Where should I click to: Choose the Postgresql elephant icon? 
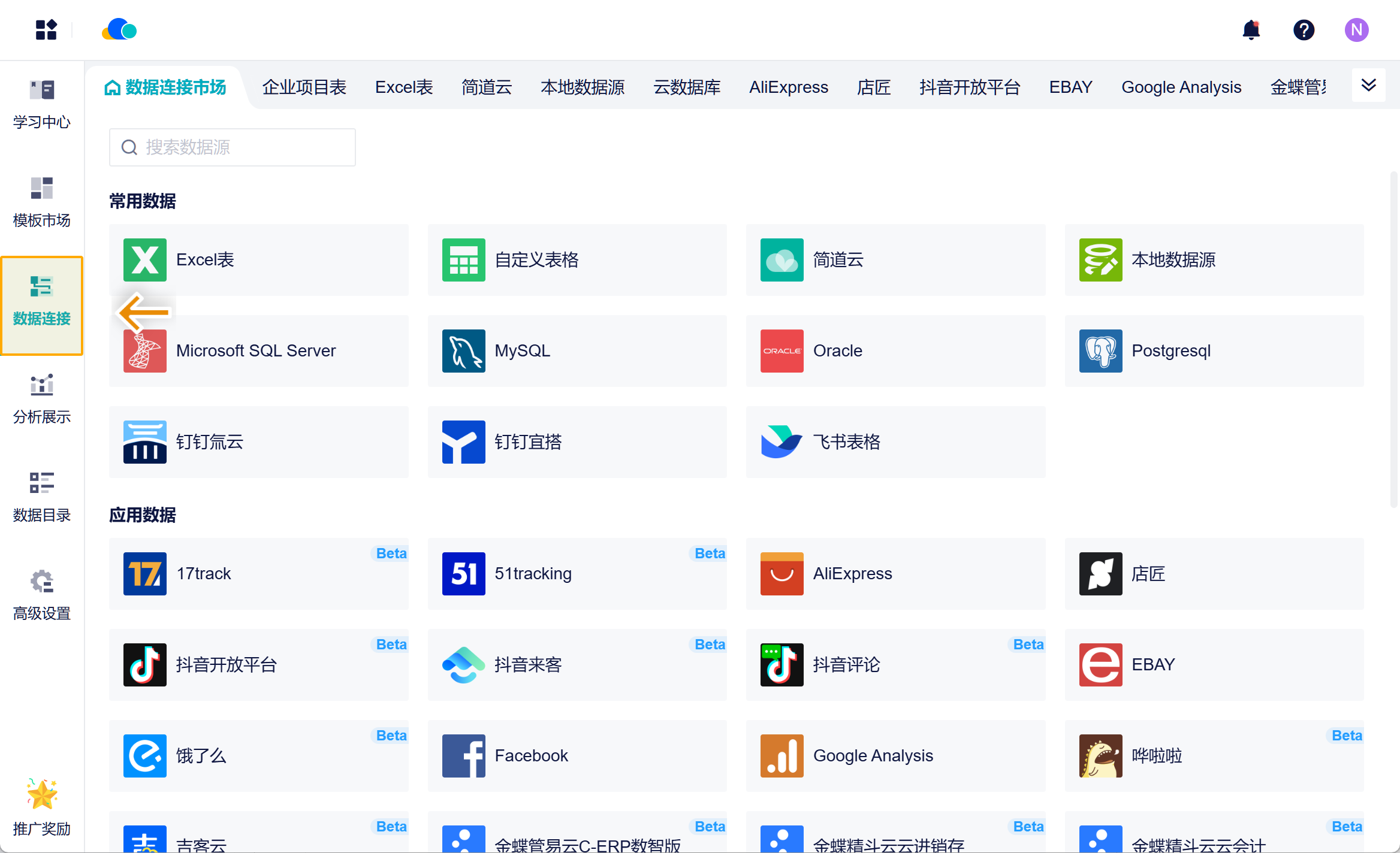1101,351
